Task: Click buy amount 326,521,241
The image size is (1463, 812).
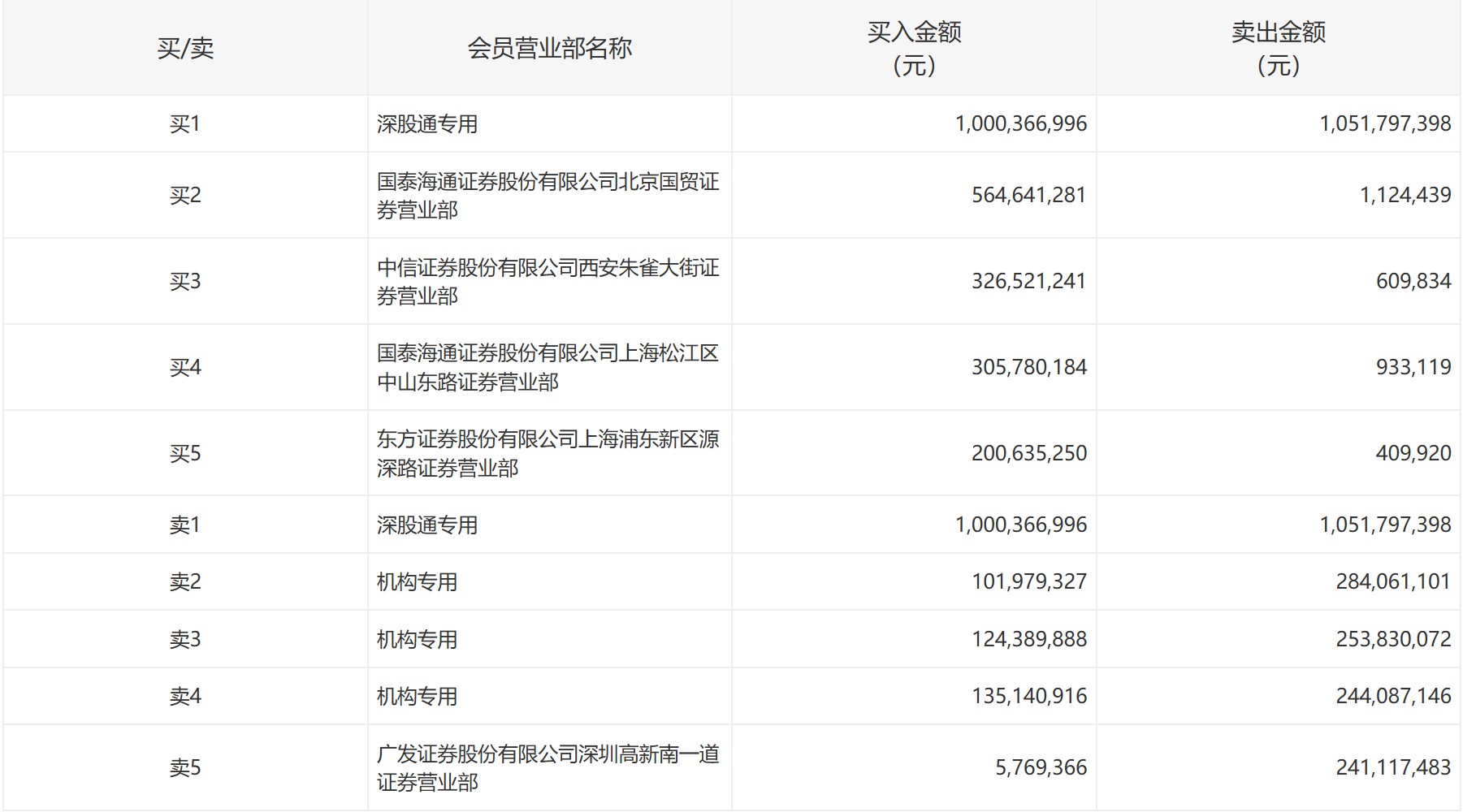Action: click(x=1029, y=281)
